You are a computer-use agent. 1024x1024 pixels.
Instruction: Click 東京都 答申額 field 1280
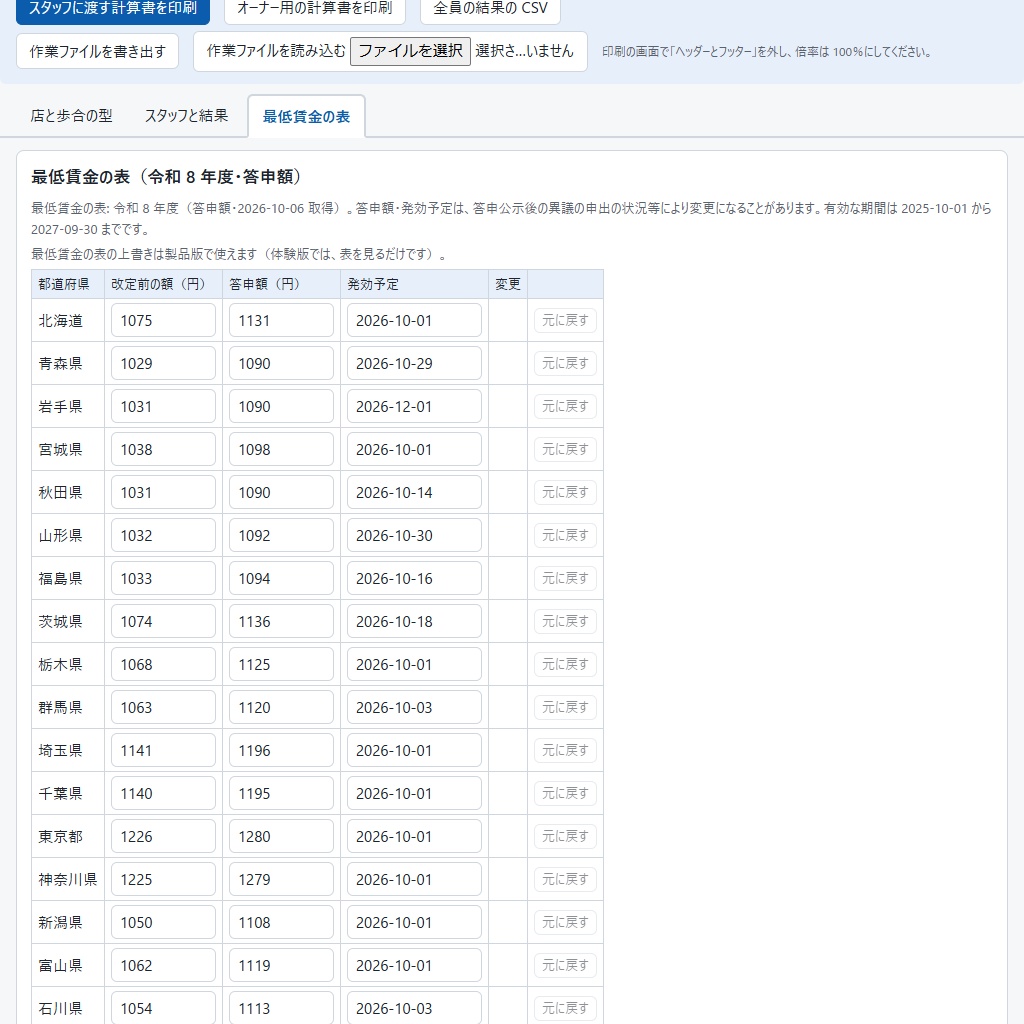(281, 837)
